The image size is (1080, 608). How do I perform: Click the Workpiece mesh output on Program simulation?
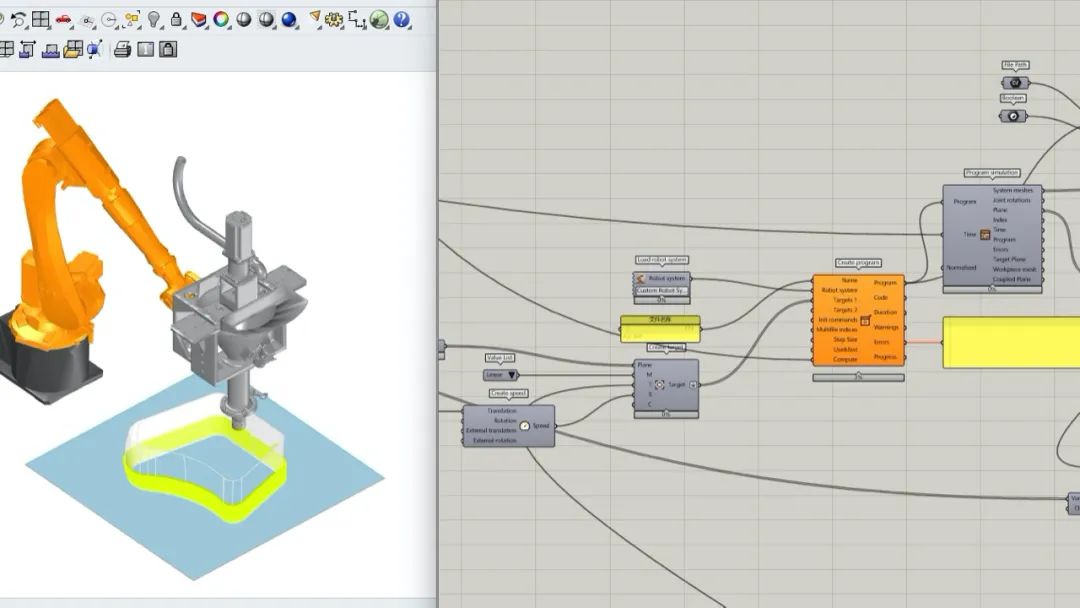point(1014,269)
